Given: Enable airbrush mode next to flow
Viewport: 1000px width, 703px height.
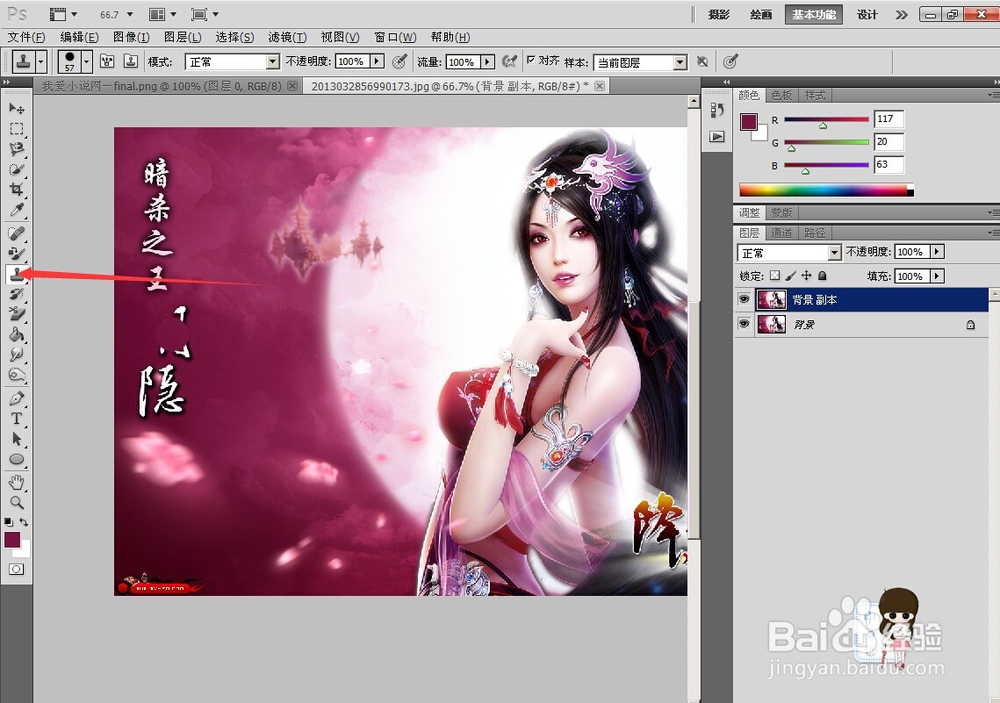Looking at the screenshot, I should pyautogui.click(x=509, y=61).
